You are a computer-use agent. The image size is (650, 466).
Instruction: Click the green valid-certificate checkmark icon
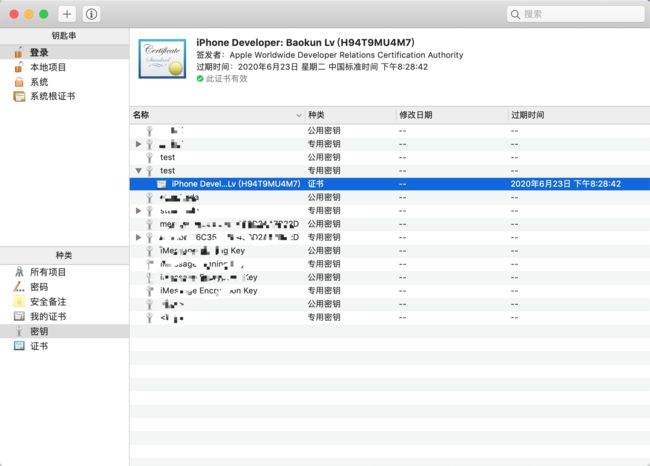pos(200,79)
